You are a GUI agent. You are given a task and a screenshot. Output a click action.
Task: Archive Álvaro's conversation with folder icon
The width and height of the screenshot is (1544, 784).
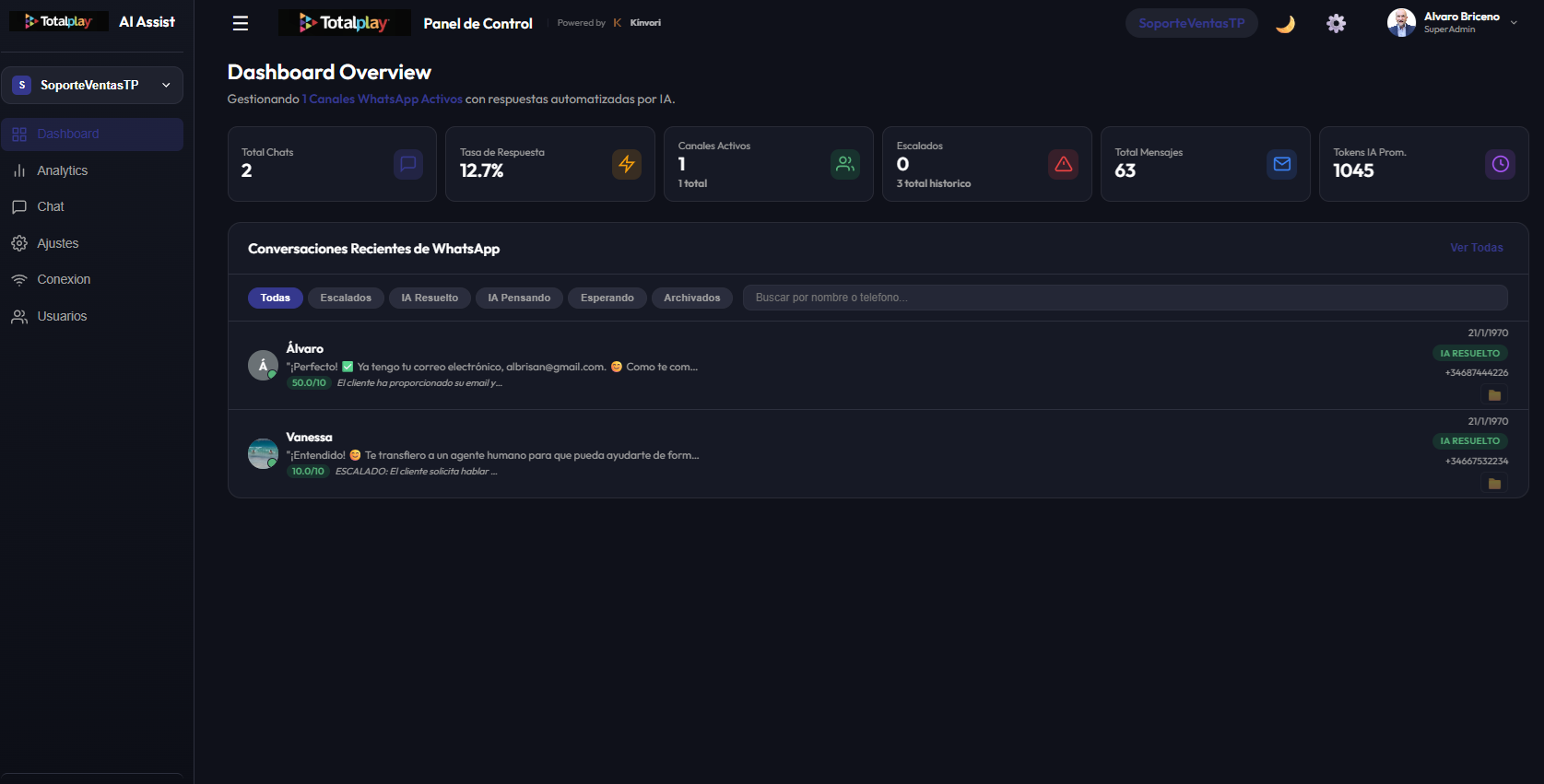pyautogui.click(x=1494, y=395)
